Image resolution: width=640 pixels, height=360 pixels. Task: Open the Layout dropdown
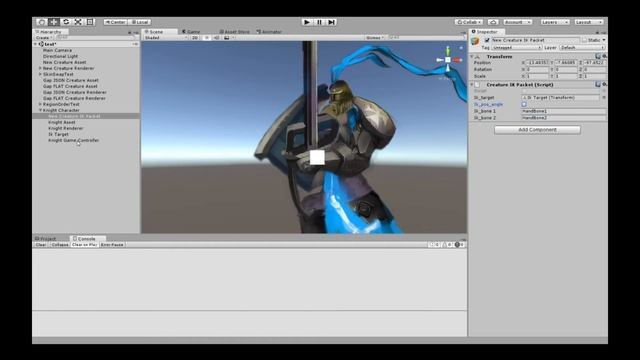(x=589, y=22)
